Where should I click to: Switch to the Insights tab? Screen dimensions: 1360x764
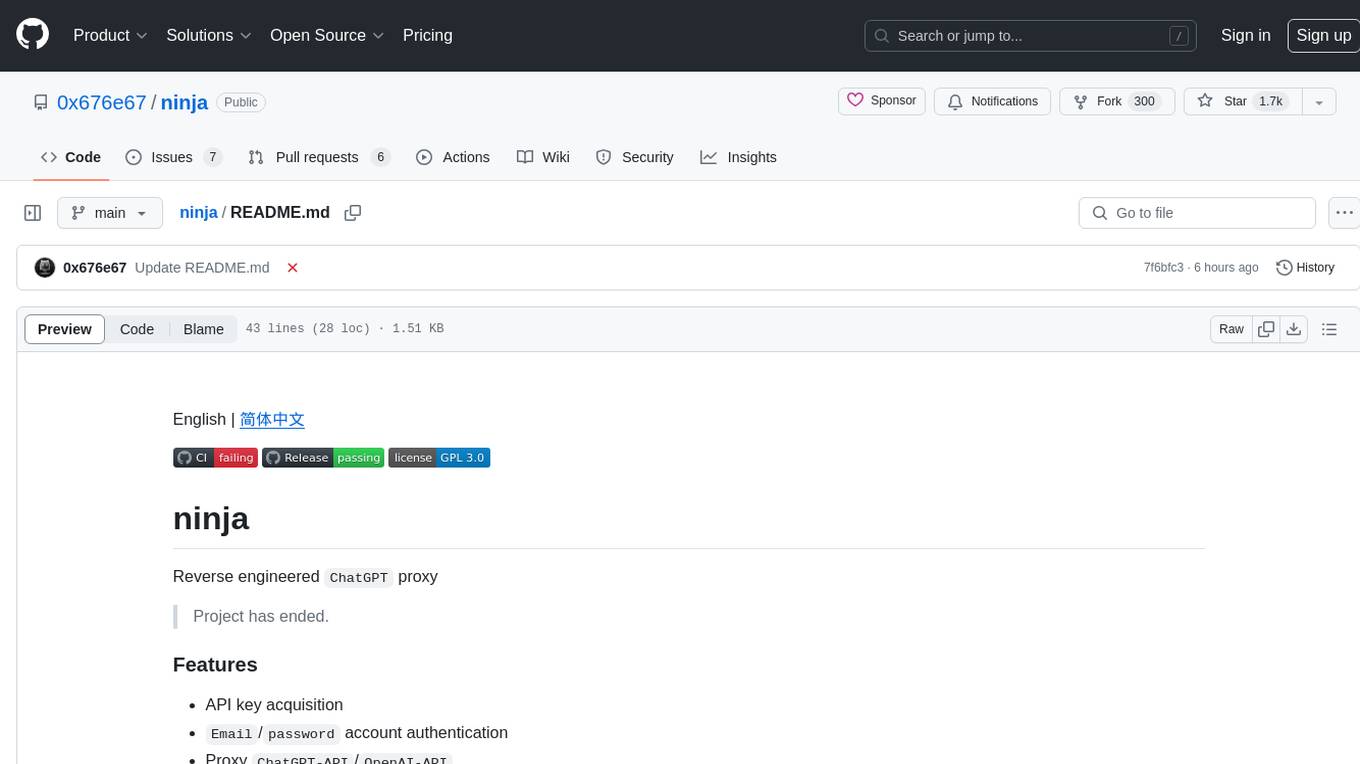[x=738, y=157]
